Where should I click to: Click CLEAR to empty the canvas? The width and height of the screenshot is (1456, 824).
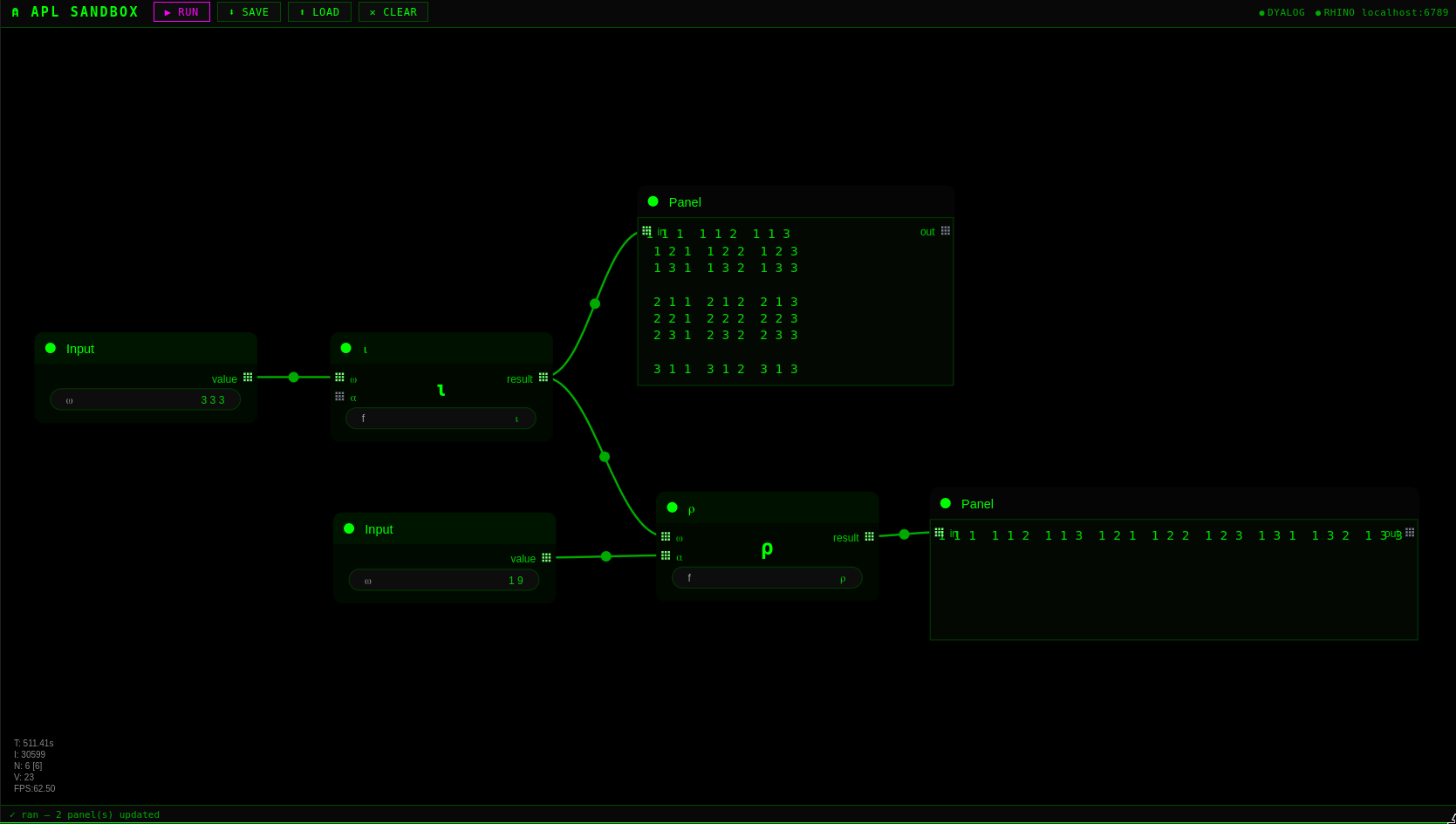pos(393,11)
